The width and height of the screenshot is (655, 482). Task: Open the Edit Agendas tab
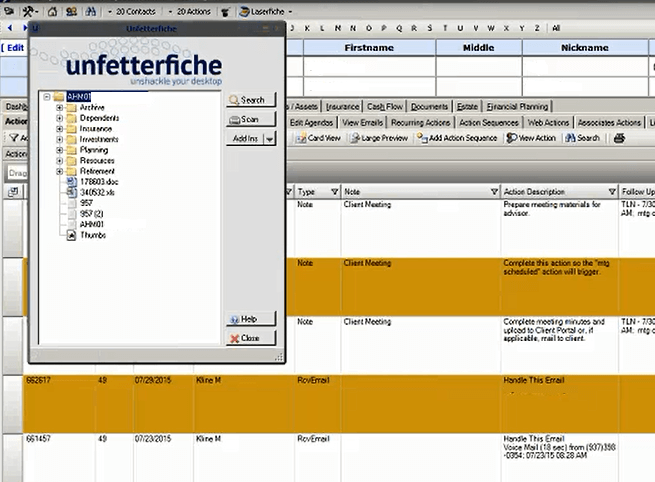(311, 123)
